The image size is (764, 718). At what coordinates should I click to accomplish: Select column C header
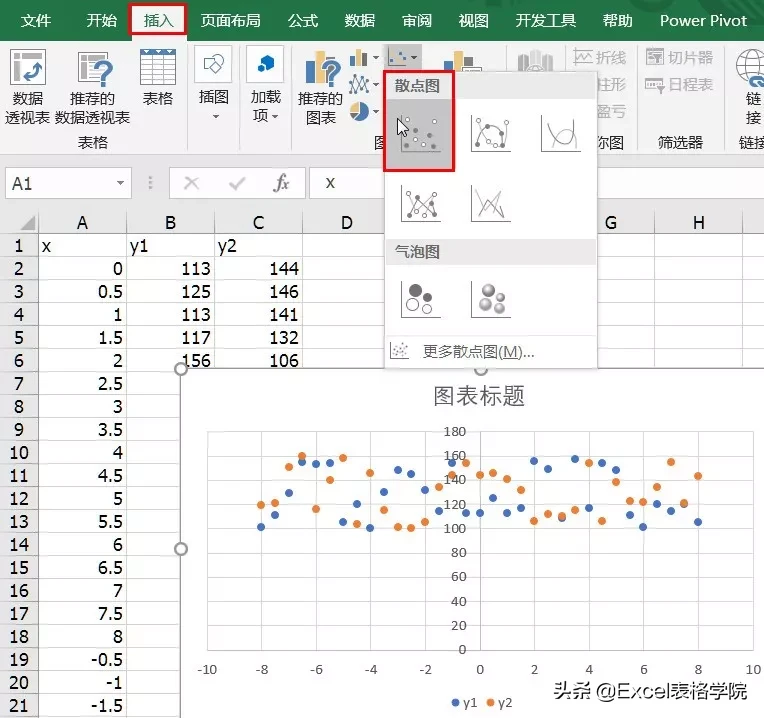tap(258, 223)
